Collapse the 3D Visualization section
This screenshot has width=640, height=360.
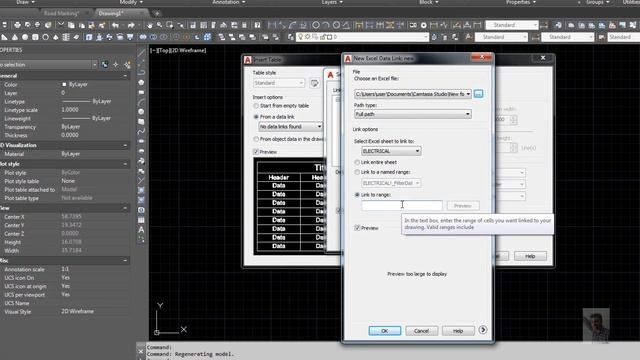click(x=125, y=145)
